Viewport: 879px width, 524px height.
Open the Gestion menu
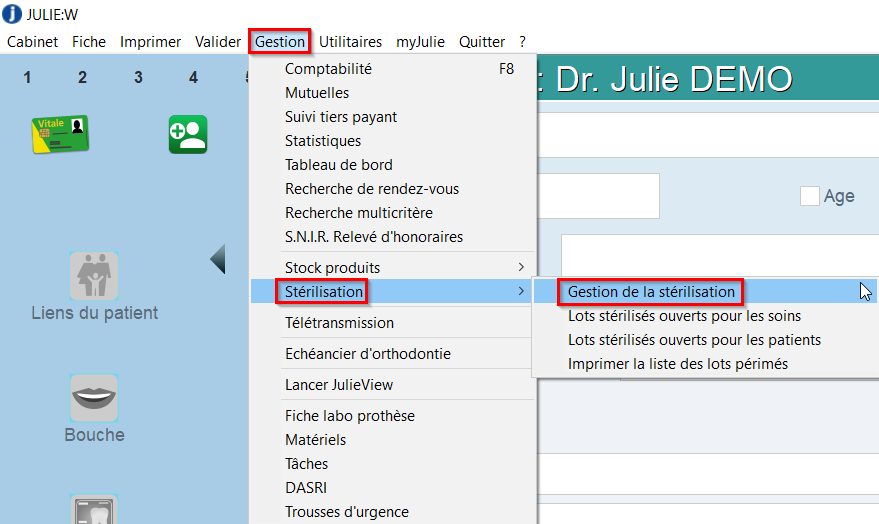coord(280,42)
